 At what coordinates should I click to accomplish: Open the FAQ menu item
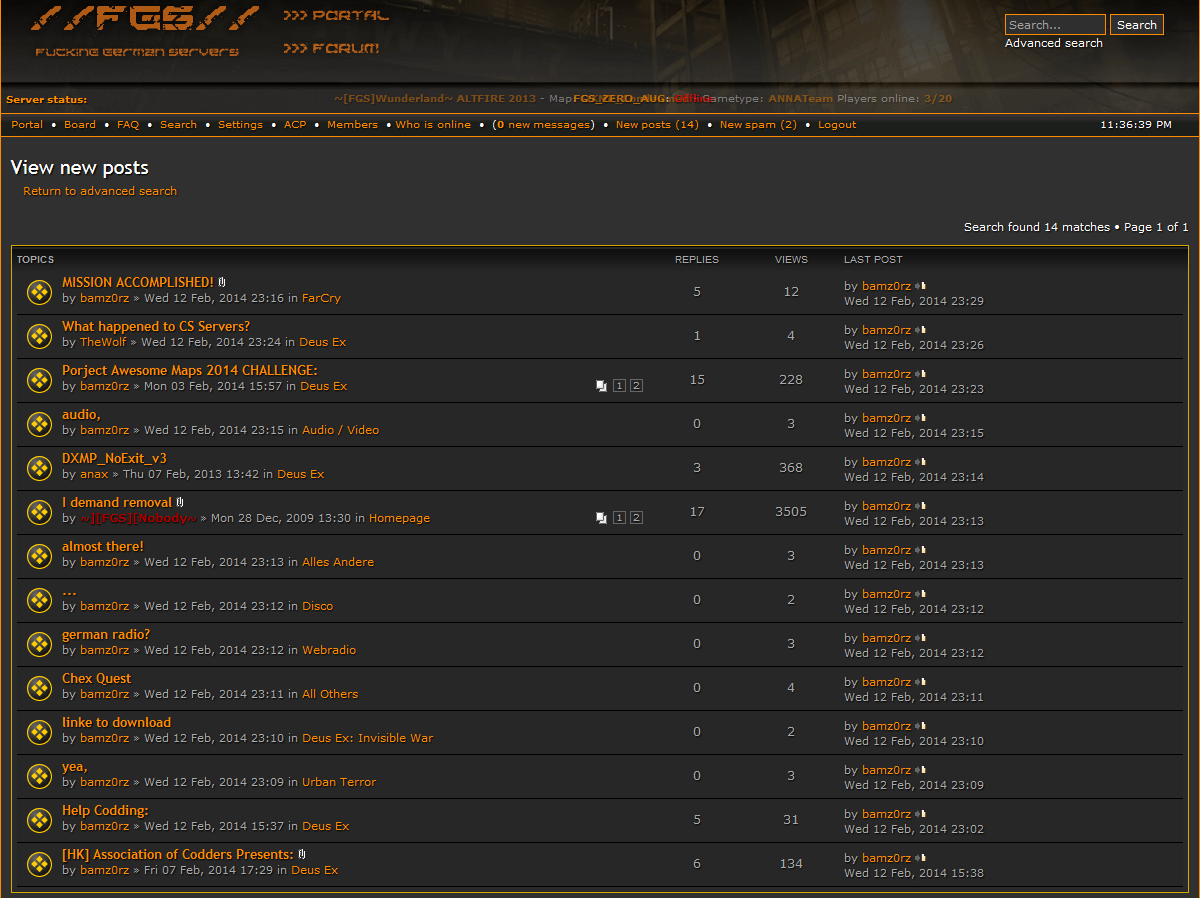coord(128,125)
